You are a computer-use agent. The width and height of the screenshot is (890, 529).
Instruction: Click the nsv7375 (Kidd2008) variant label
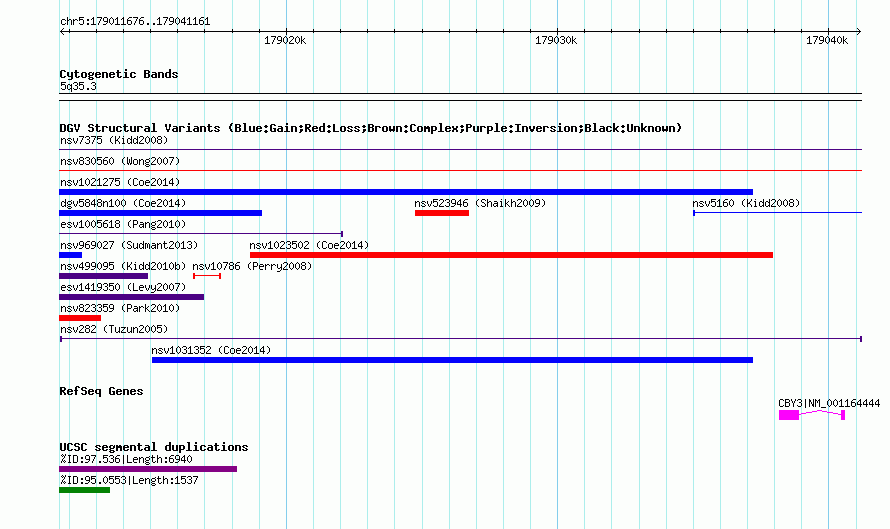114,140
